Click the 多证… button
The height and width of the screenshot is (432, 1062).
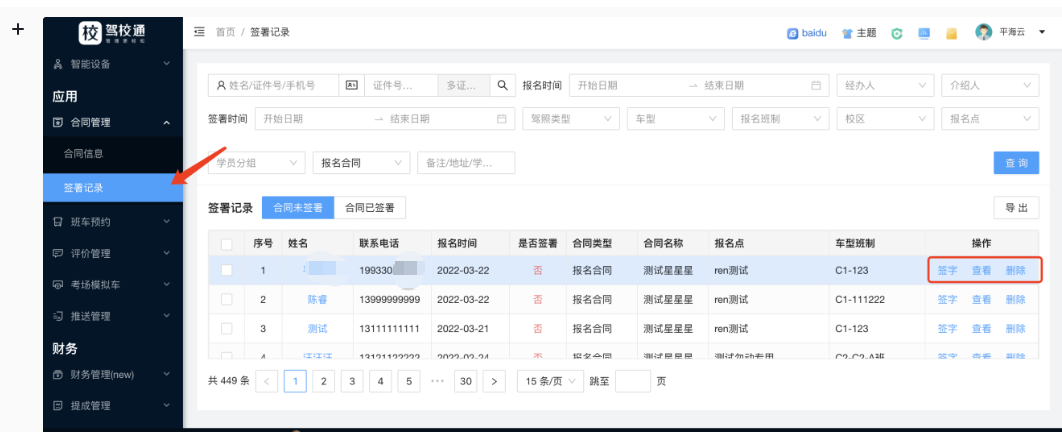pos(465,85)
